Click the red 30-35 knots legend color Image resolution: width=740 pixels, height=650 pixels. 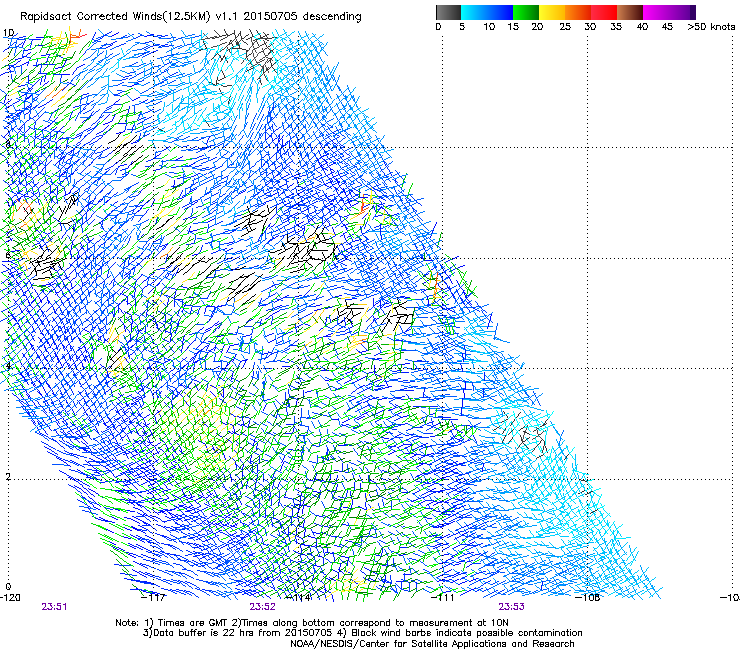click(604, 12)
